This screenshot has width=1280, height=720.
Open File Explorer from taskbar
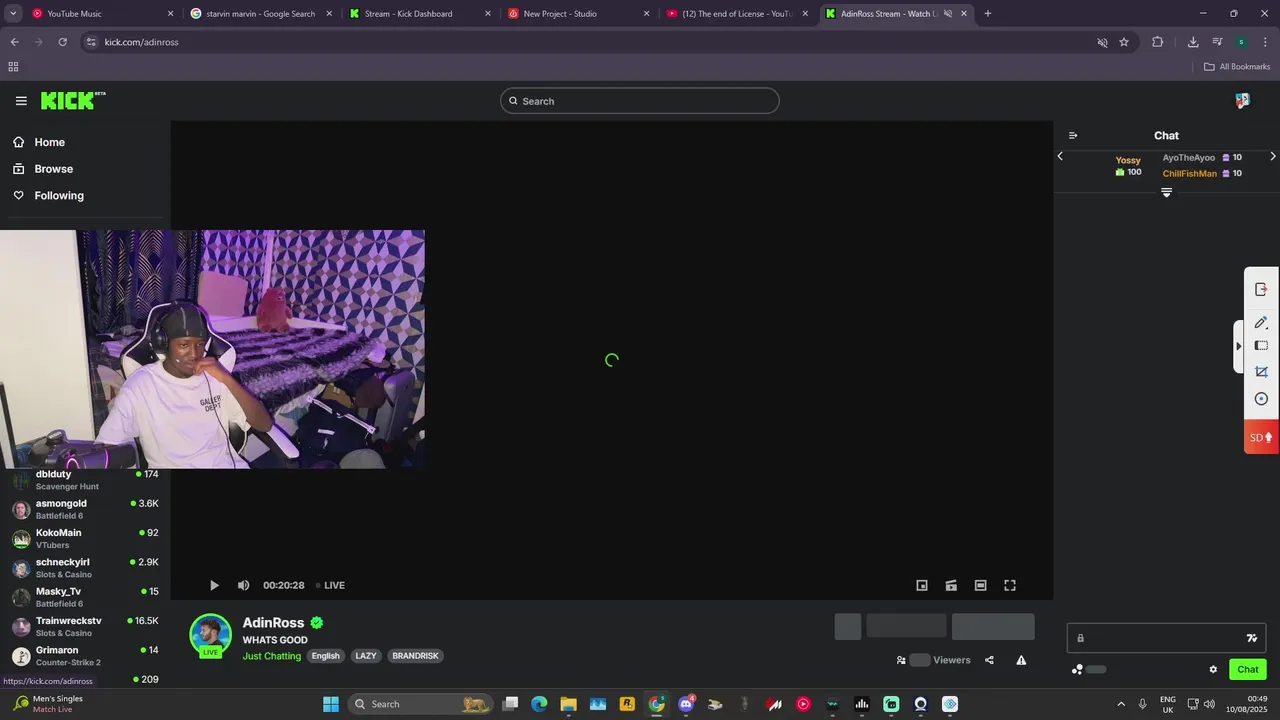(x=568, y=704)
